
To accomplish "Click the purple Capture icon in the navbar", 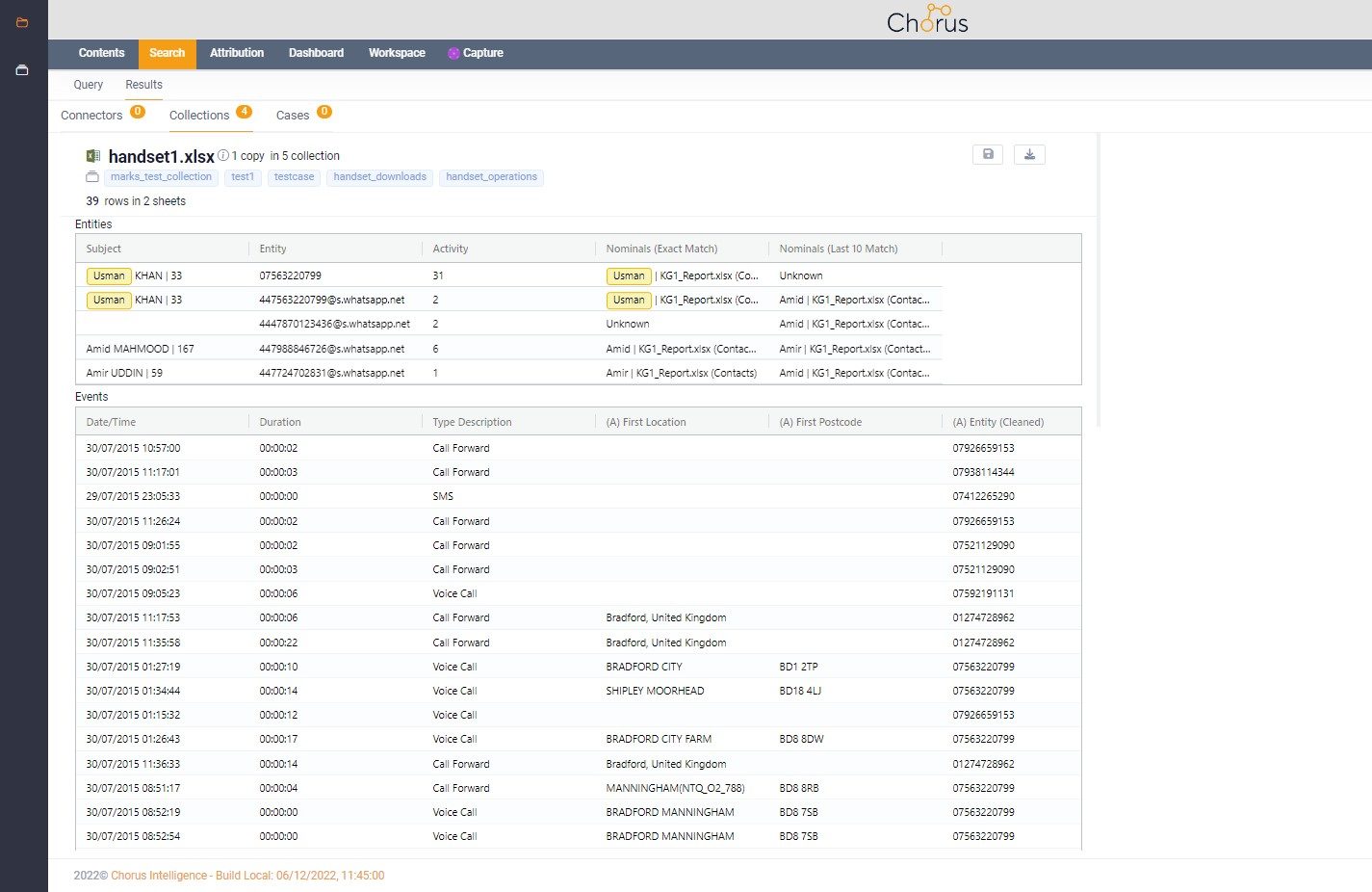I will pos(453,54).
